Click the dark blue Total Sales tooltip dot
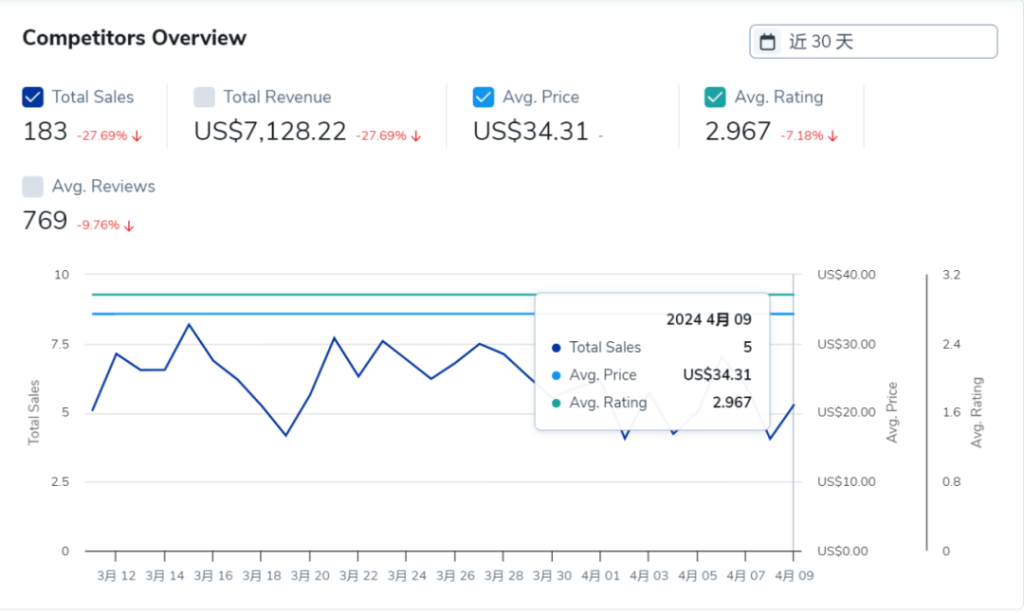 pos(556,348)
